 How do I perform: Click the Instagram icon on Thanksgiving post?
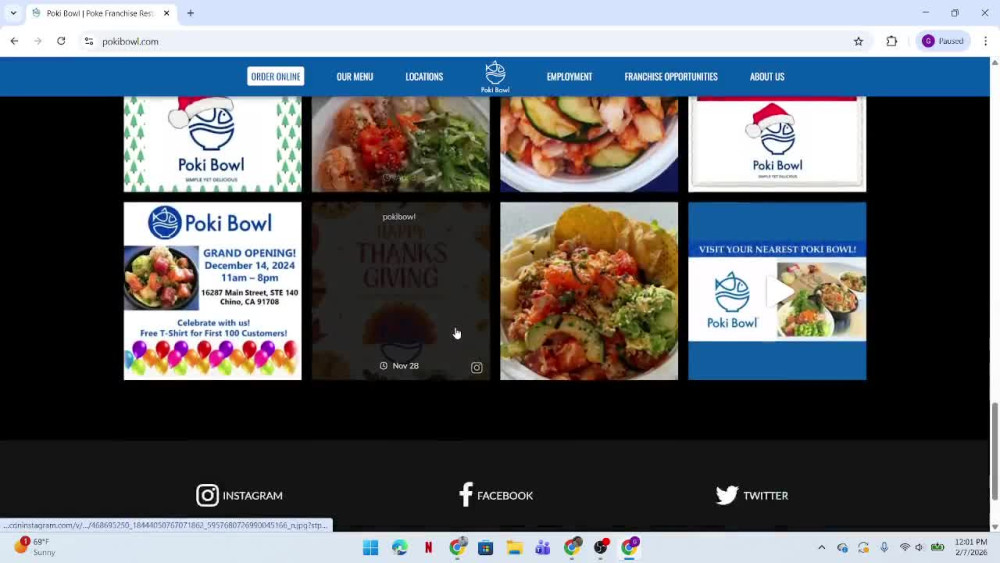tap(476, 367)
